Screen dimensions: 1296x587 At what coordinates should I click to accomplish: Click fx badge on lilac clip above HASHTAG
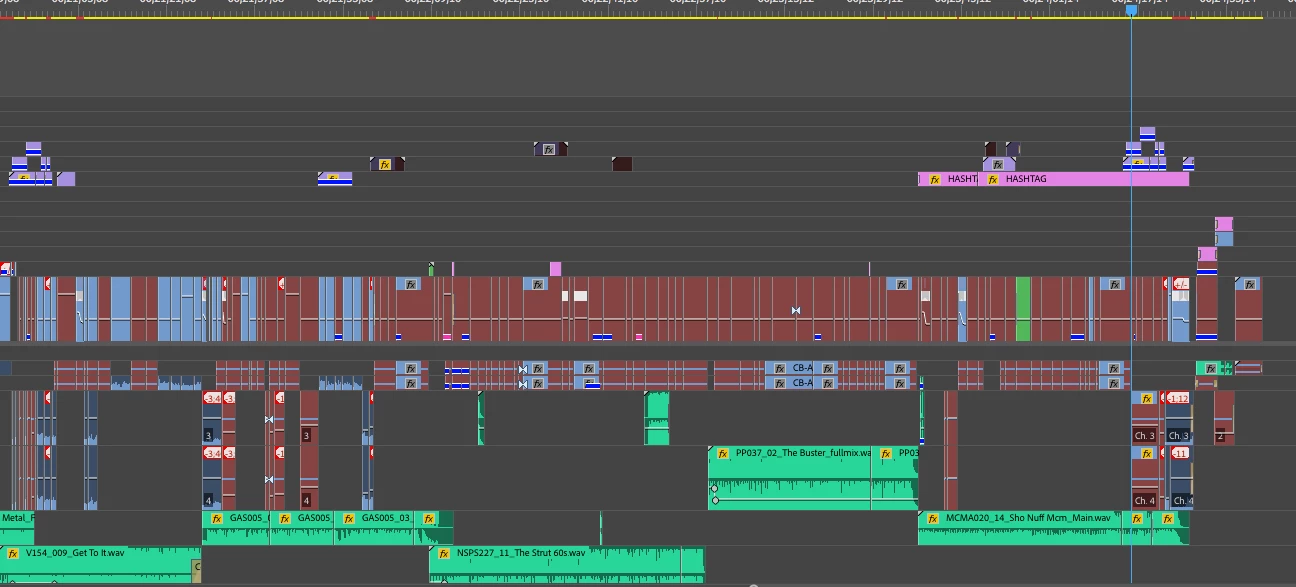[x=997, y=164]
